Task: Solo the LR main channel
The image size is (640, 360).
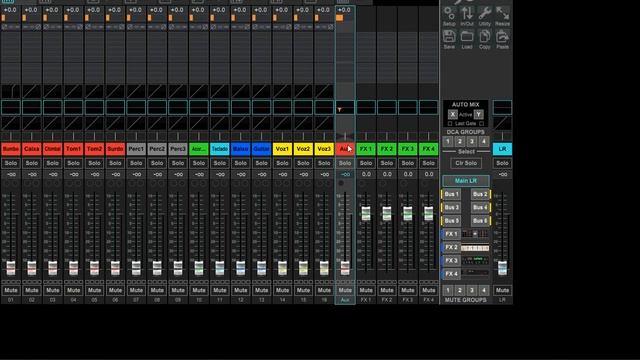Action: pyautogui.click(x=502, y=163)
